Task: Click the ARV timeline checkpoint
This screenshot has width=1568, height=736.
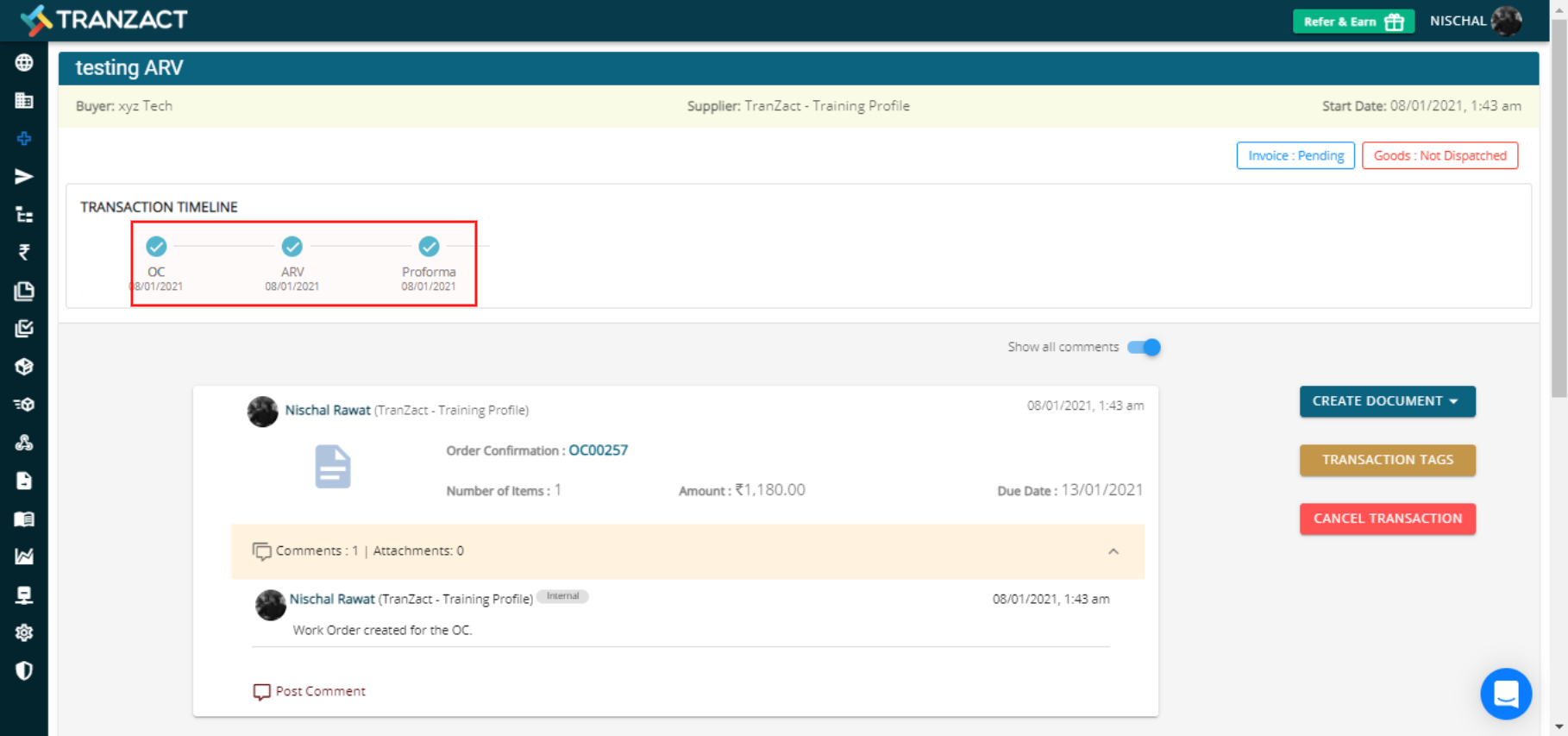Action: [292, 247]
